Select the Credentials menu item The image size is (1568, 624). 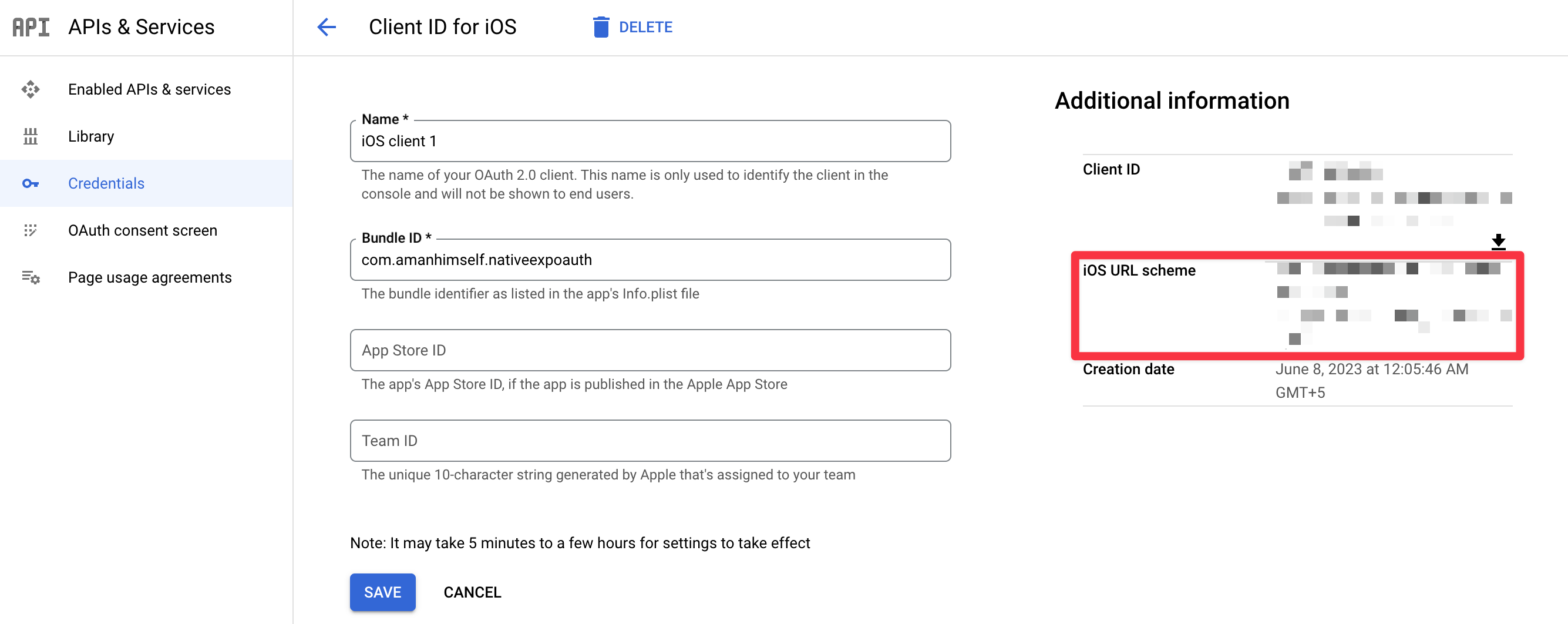(146, 183)
